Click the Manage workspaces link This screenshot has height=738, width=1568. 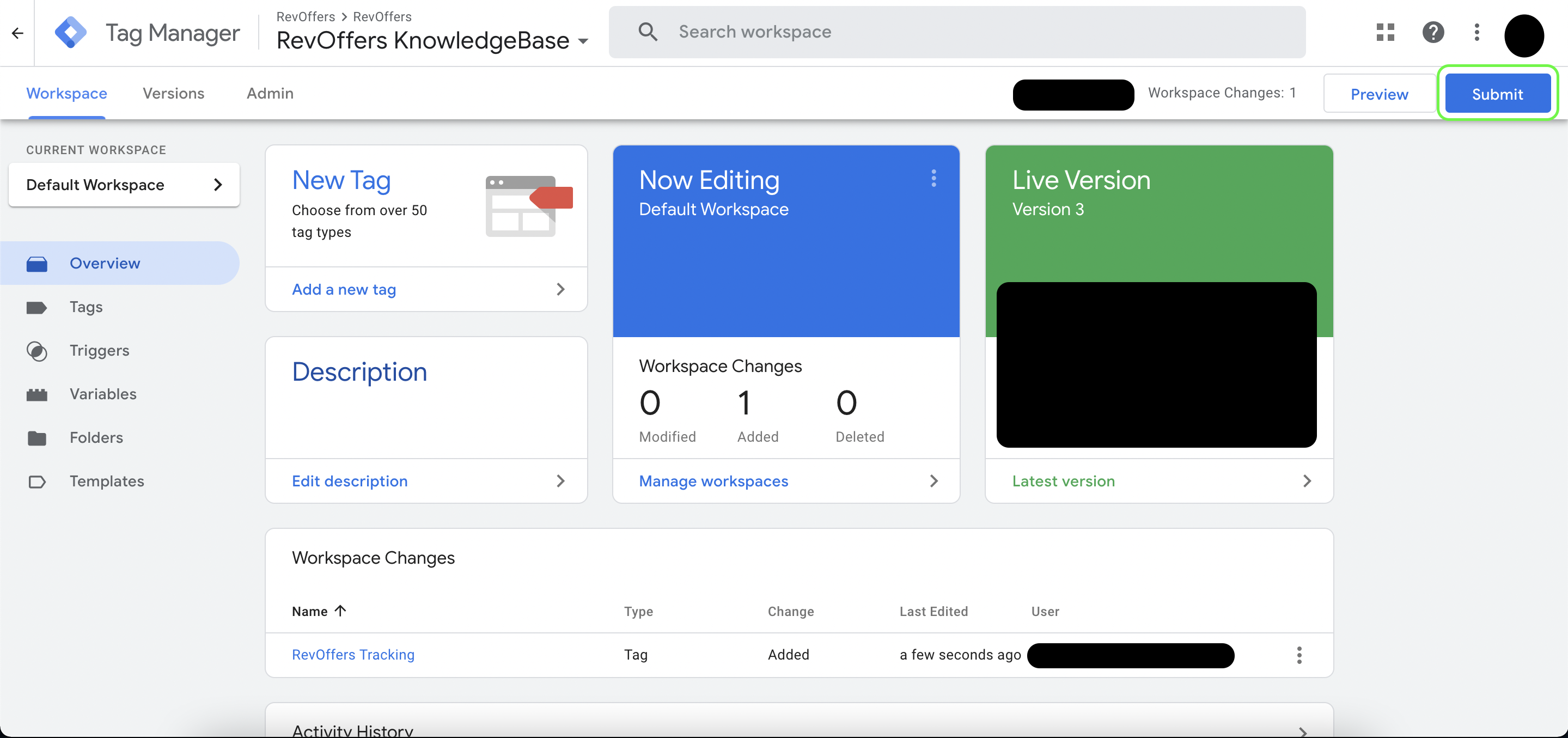(x=713, y=481)
